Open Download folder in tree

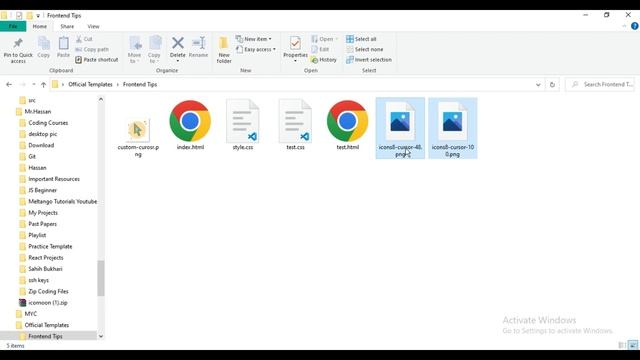click(37, 145)
